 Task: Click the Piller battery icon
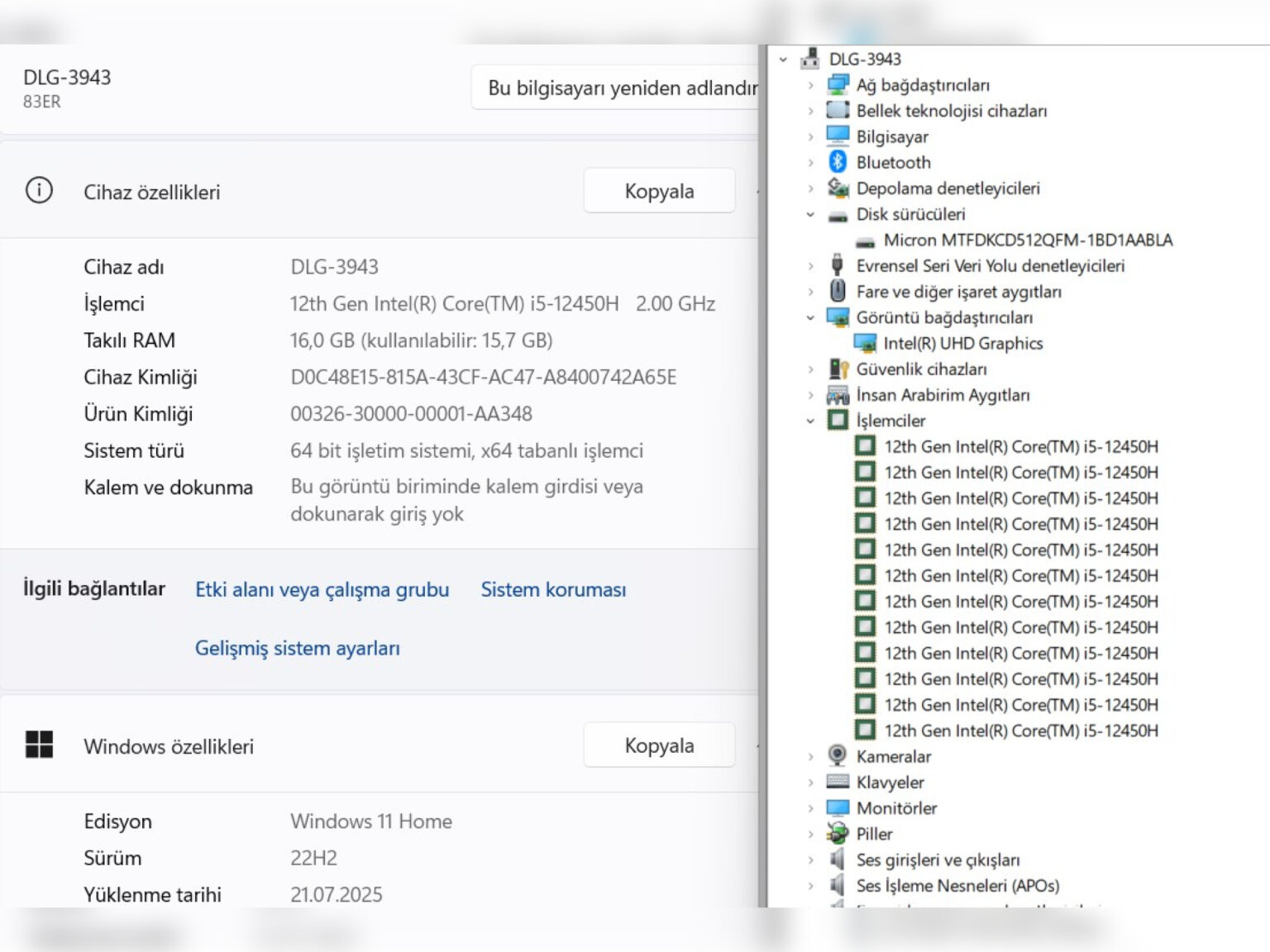pos(838,834)
